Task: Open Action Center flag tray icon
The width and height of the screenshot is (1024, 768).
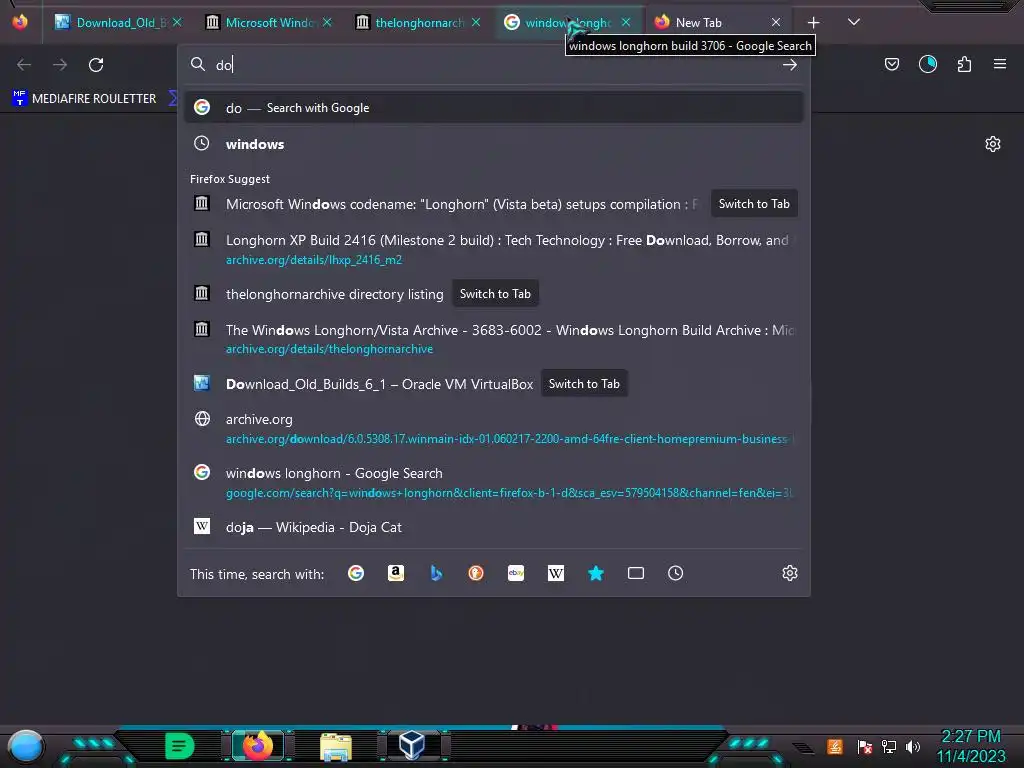Action: pos(865,746)
